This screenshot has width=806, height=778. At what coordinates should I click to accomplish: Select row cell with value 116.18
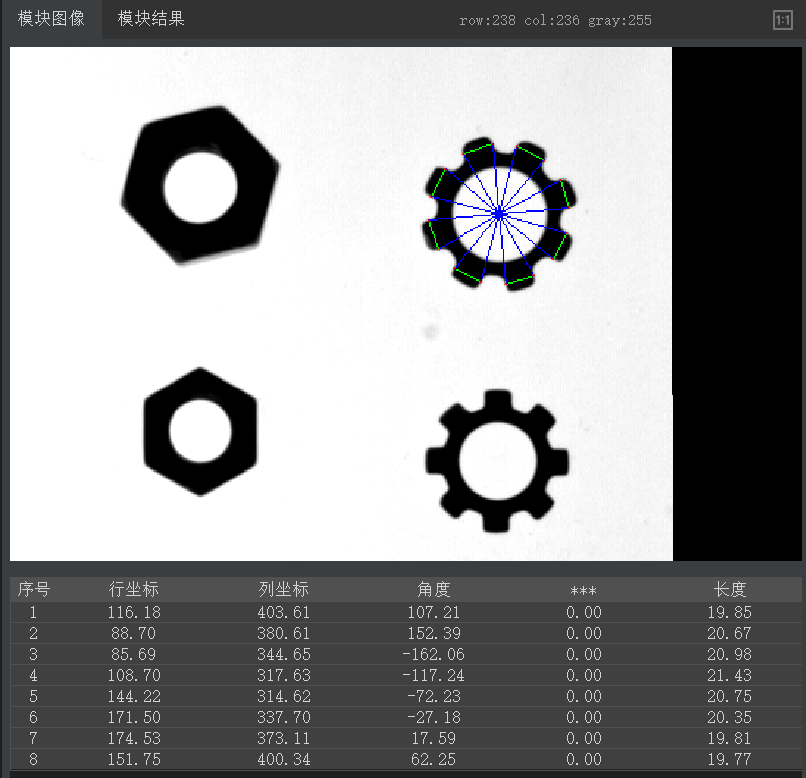pos(134,613)
